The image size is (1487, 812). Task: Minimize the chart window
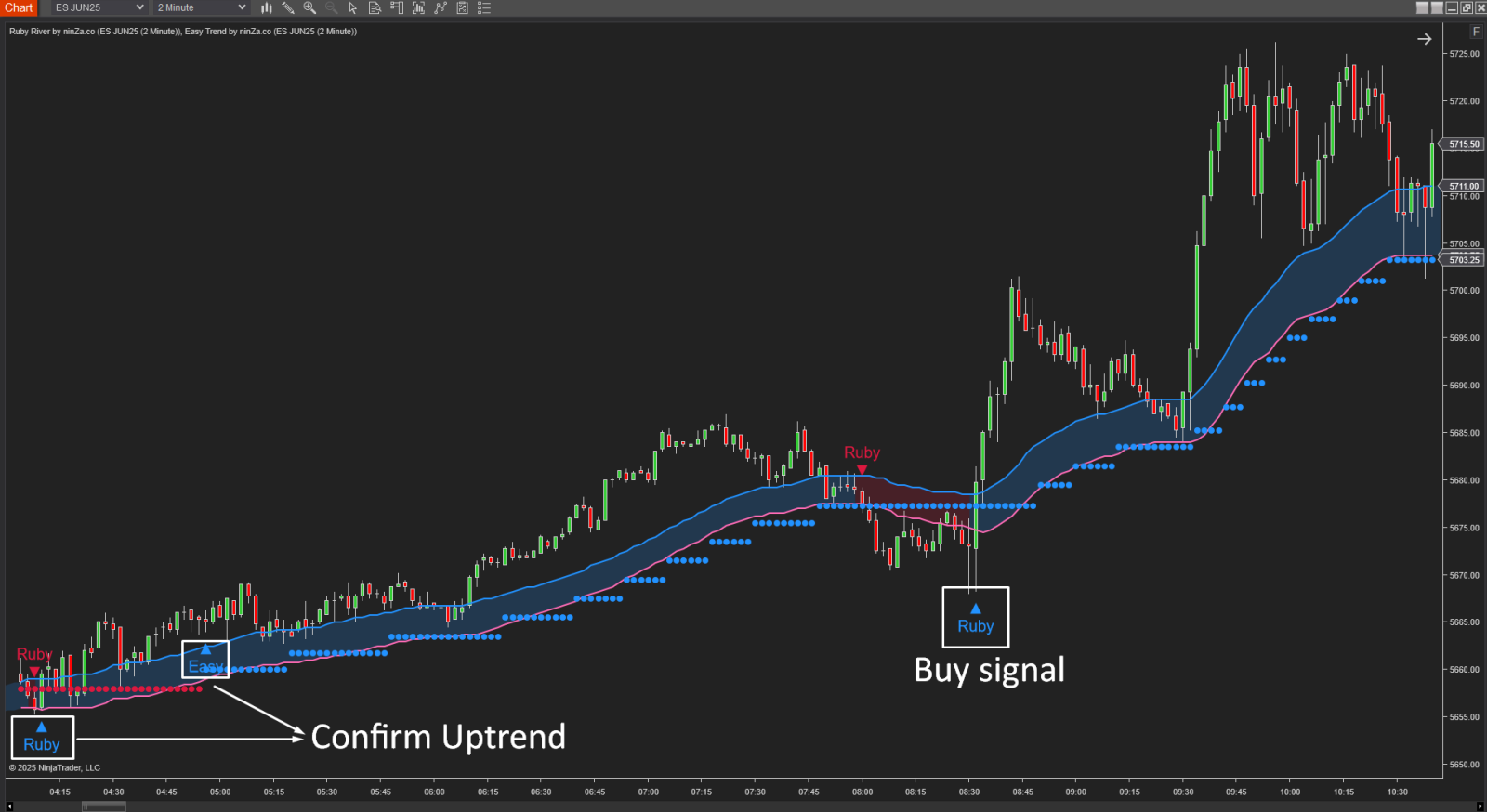click(x=1452, y=7)
